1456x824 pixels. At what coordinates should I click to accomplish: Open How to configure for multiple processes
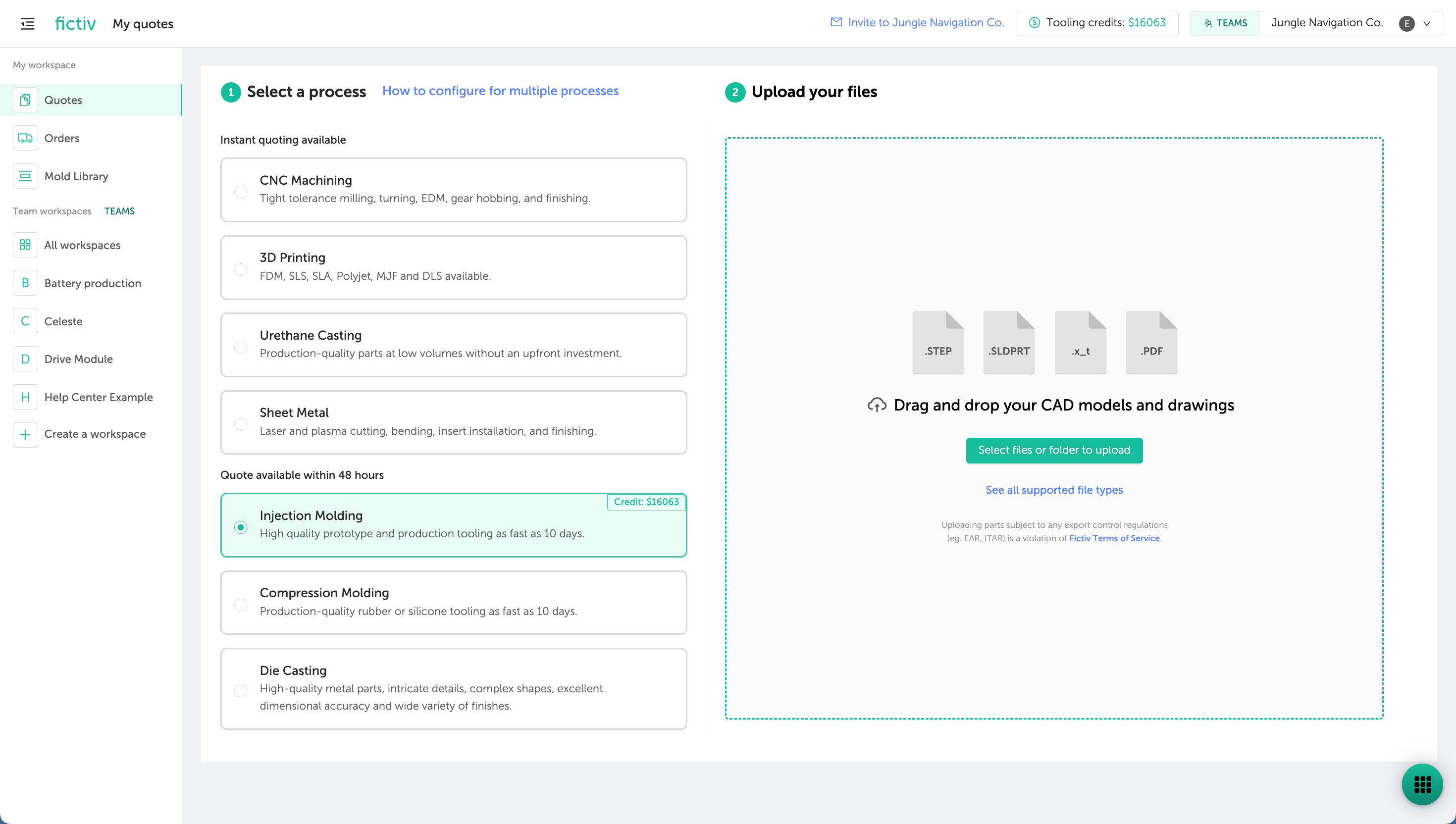pyautogui.click(x=500, y=91)
